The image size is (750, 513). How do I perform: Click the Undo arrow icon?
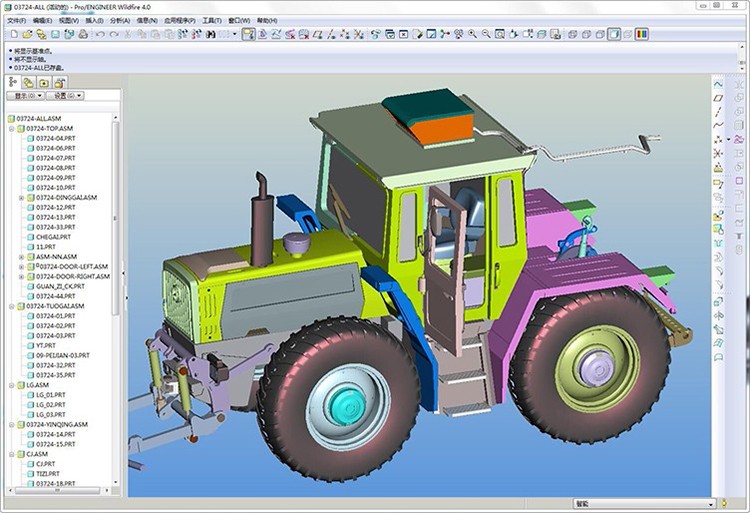(99, 34)
